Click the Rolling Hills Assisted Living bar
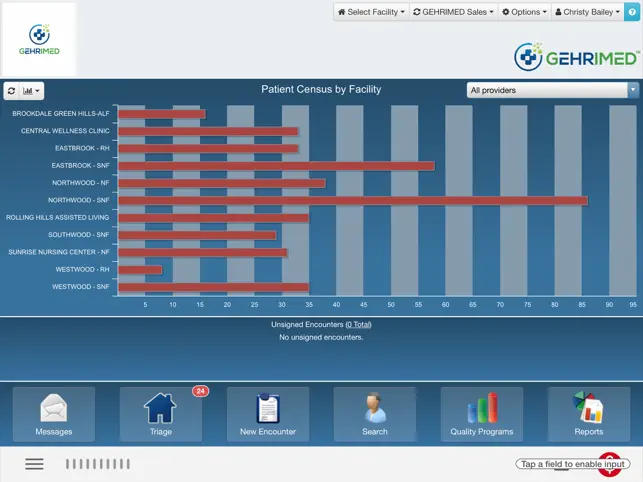The width and height of the screenshot is (643, 482). click(x=213, y=218)
